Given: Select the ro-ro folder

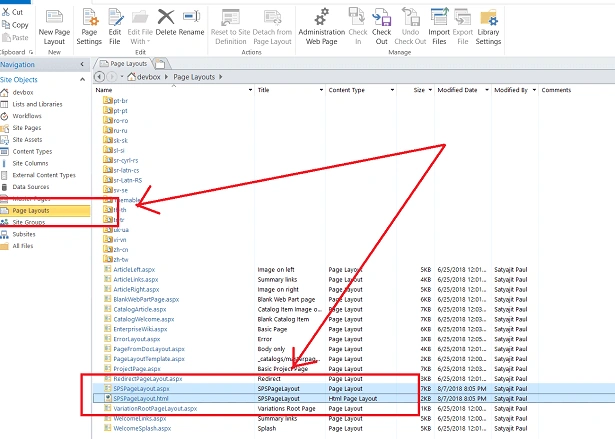Looking at the screenshot, I should pos(121,121).
